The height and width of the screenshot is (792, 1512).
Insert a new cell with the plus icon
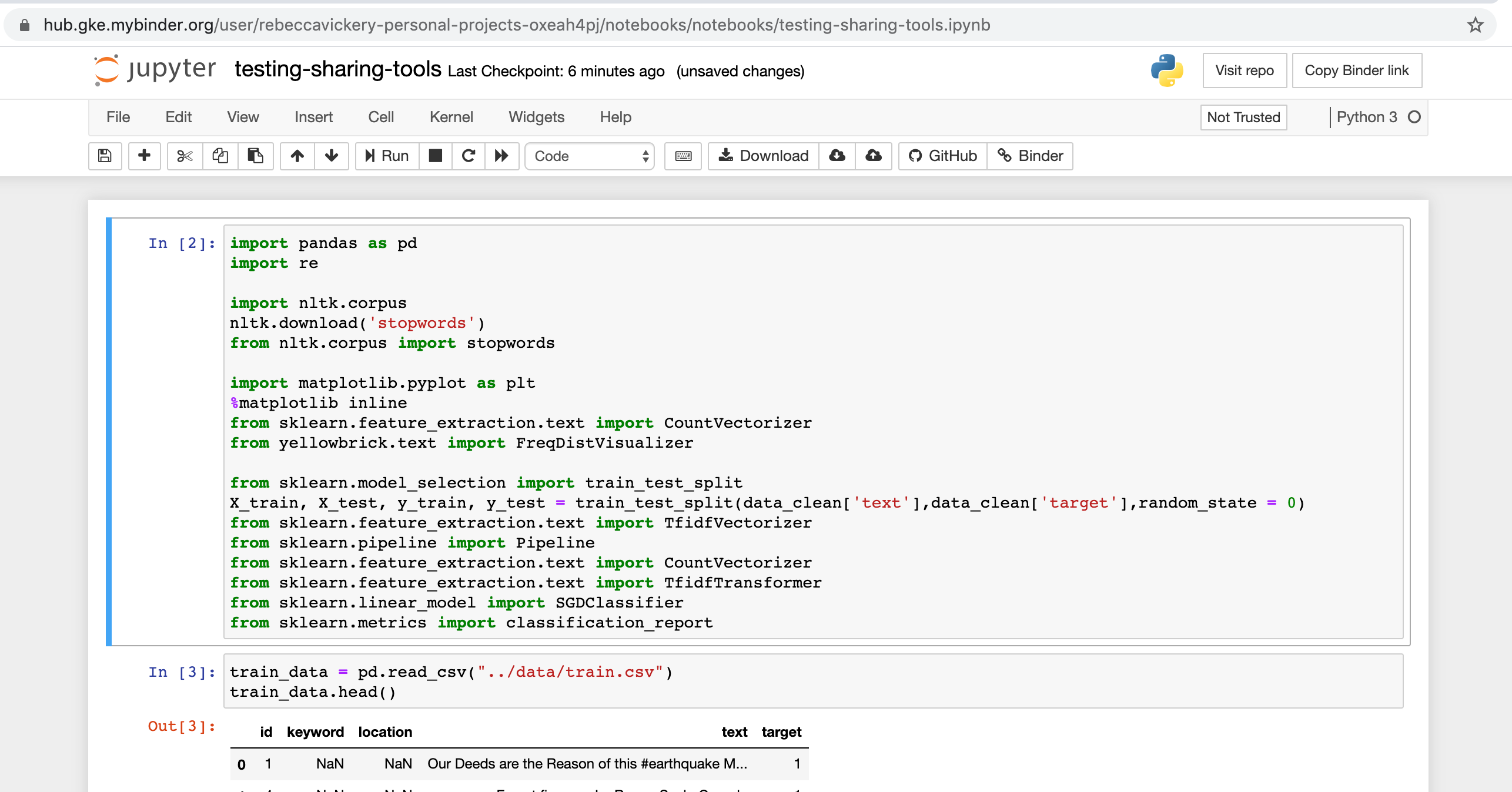tap(144, 156)
